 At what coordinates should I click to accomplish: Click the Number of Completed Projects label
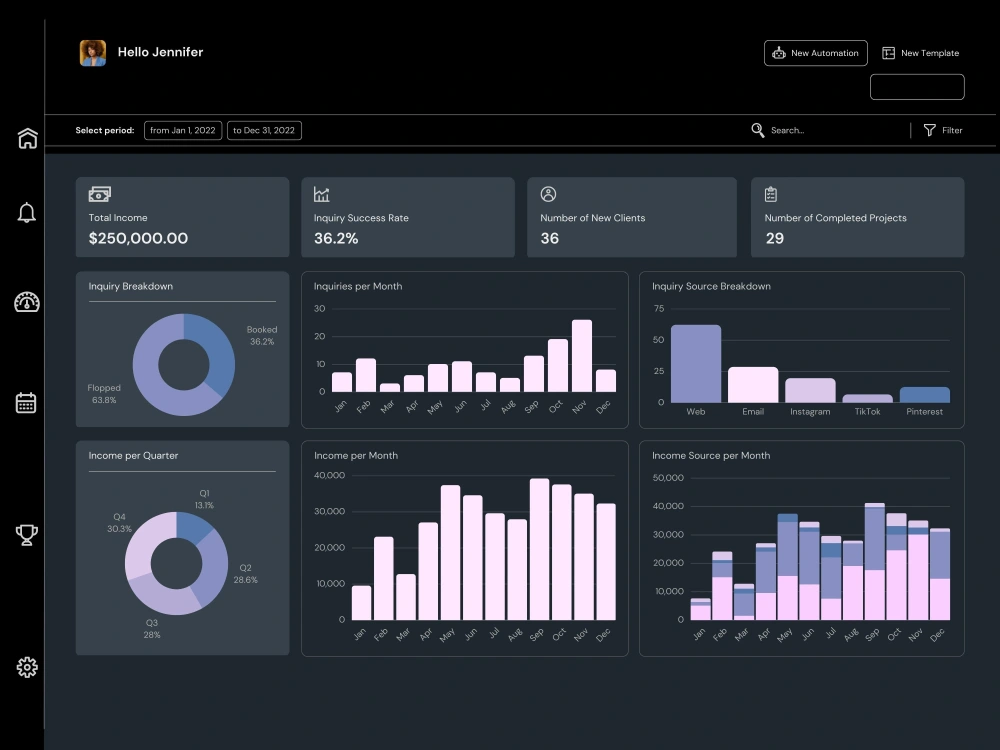point(835,218)
